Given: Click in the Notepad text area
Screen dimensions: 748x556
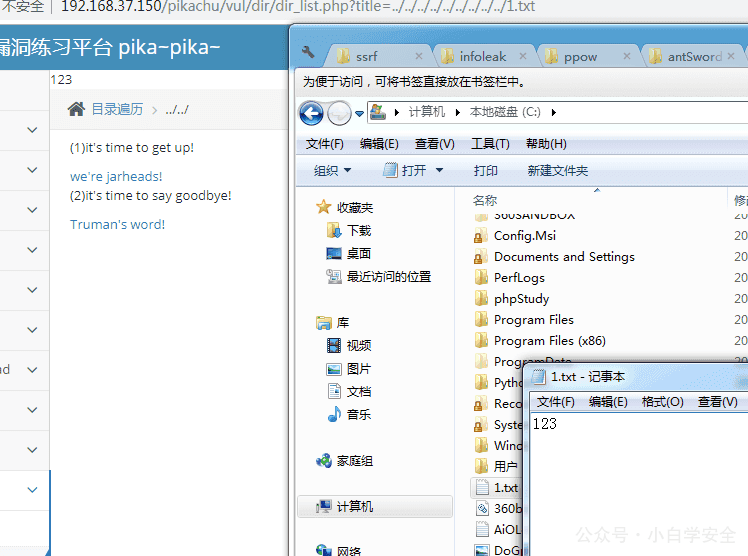Looking at the screenshot, I should 639,486.
